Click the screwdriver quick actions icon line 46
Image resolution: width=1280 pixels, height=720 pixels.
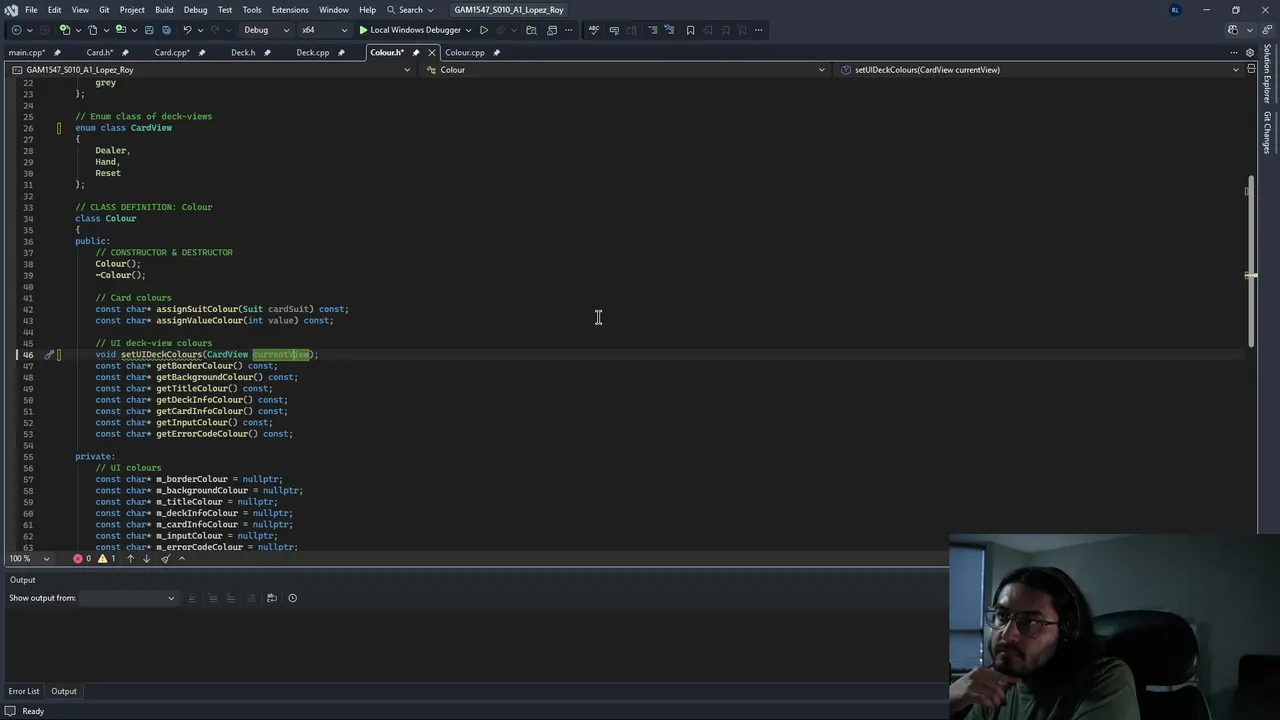pyautogui.click(x=49, y=355)
